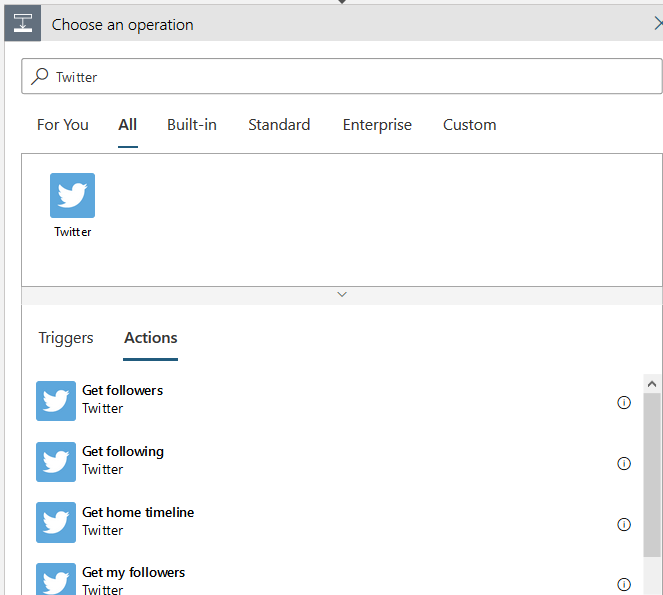The height and width of the screenshot is (595, 663).
Task: Show info for Get following action
Action: [x=624, y=464]
